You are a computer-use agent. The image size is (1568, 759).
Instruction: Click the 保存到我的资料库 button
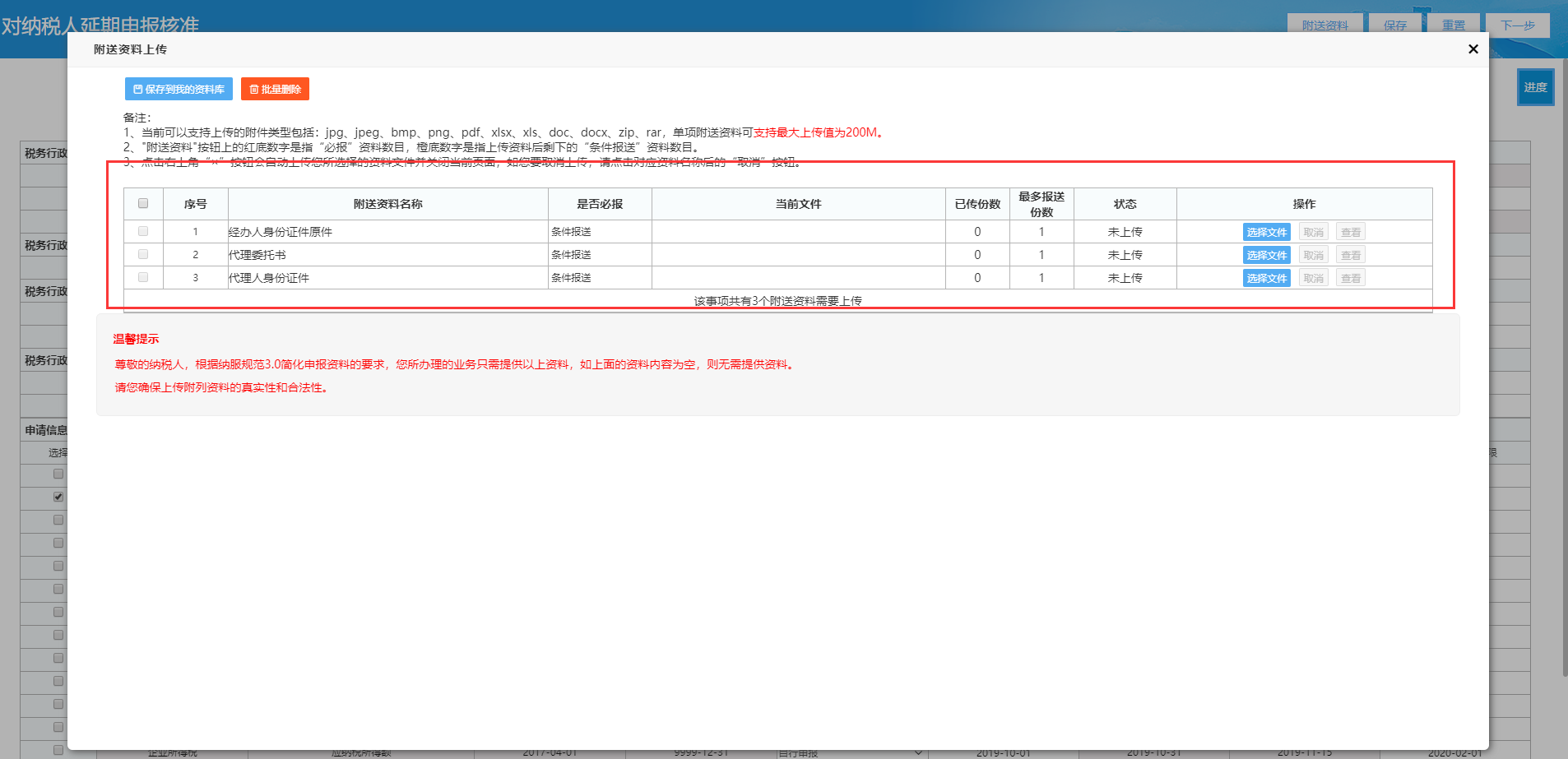pos(179,89)
